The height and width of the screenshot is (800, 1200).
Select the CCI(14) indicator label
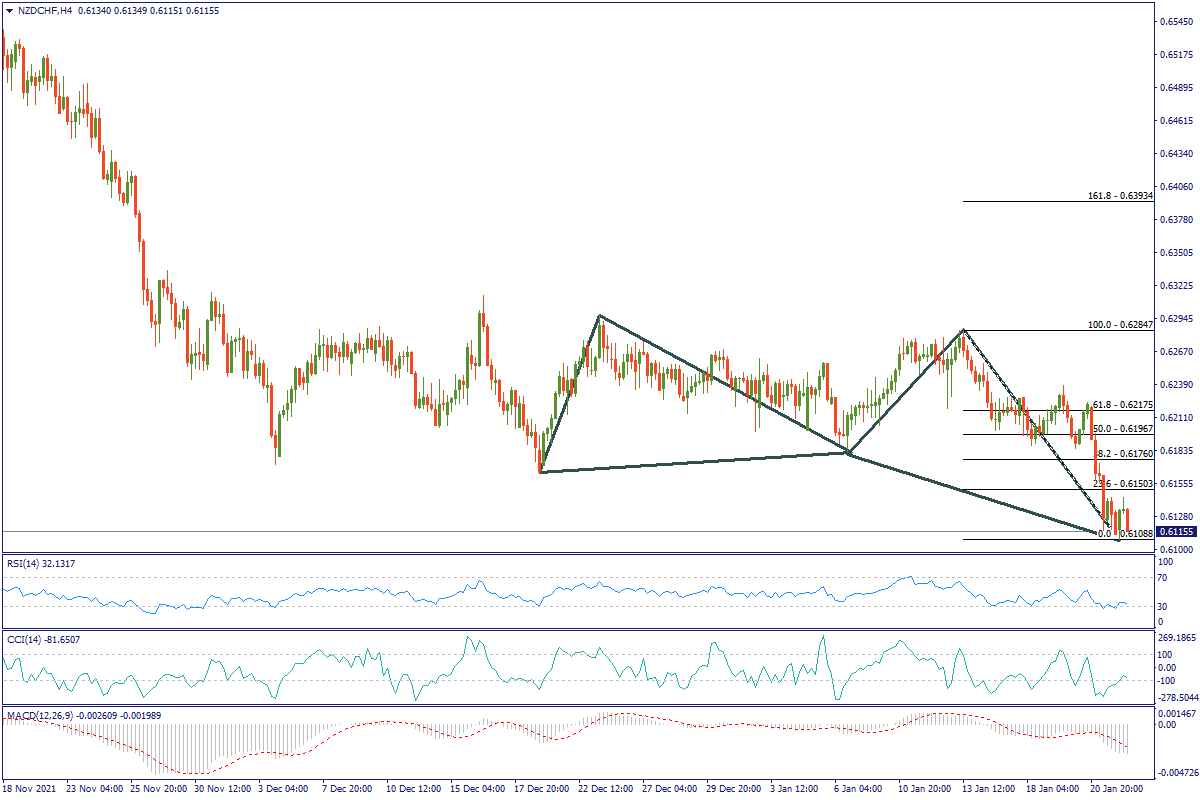tap(42, 639)
